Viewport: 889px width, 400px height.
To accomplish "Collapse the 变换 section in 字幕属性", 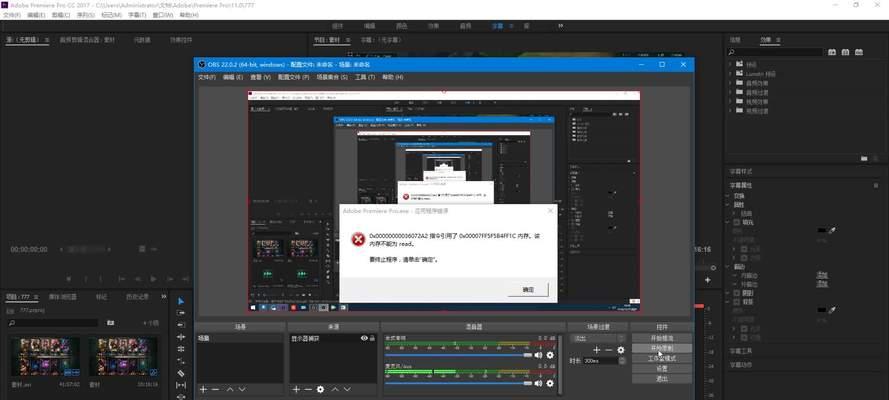I will 729,196.
